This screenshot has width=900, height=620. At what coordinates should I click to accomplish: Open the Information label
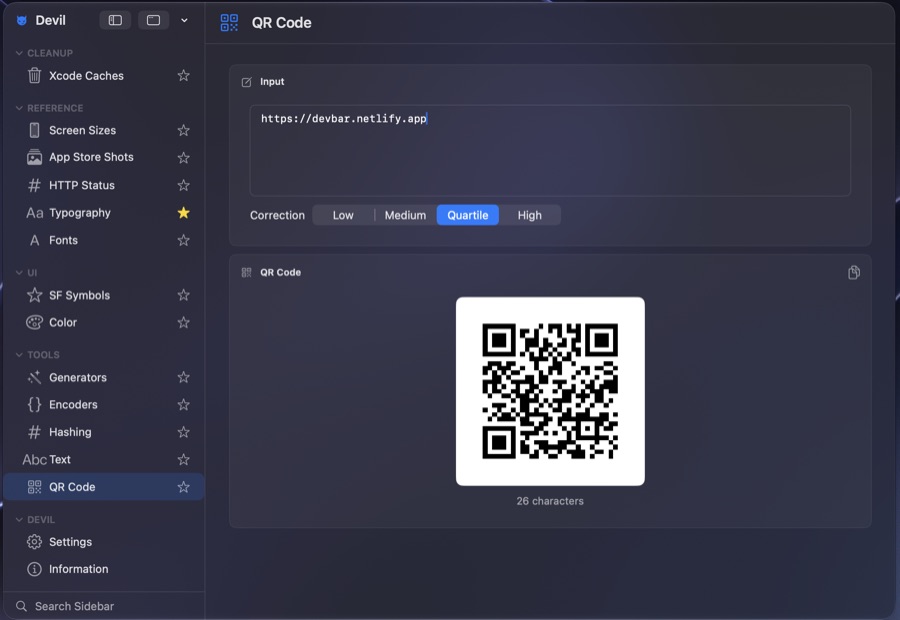79,569
